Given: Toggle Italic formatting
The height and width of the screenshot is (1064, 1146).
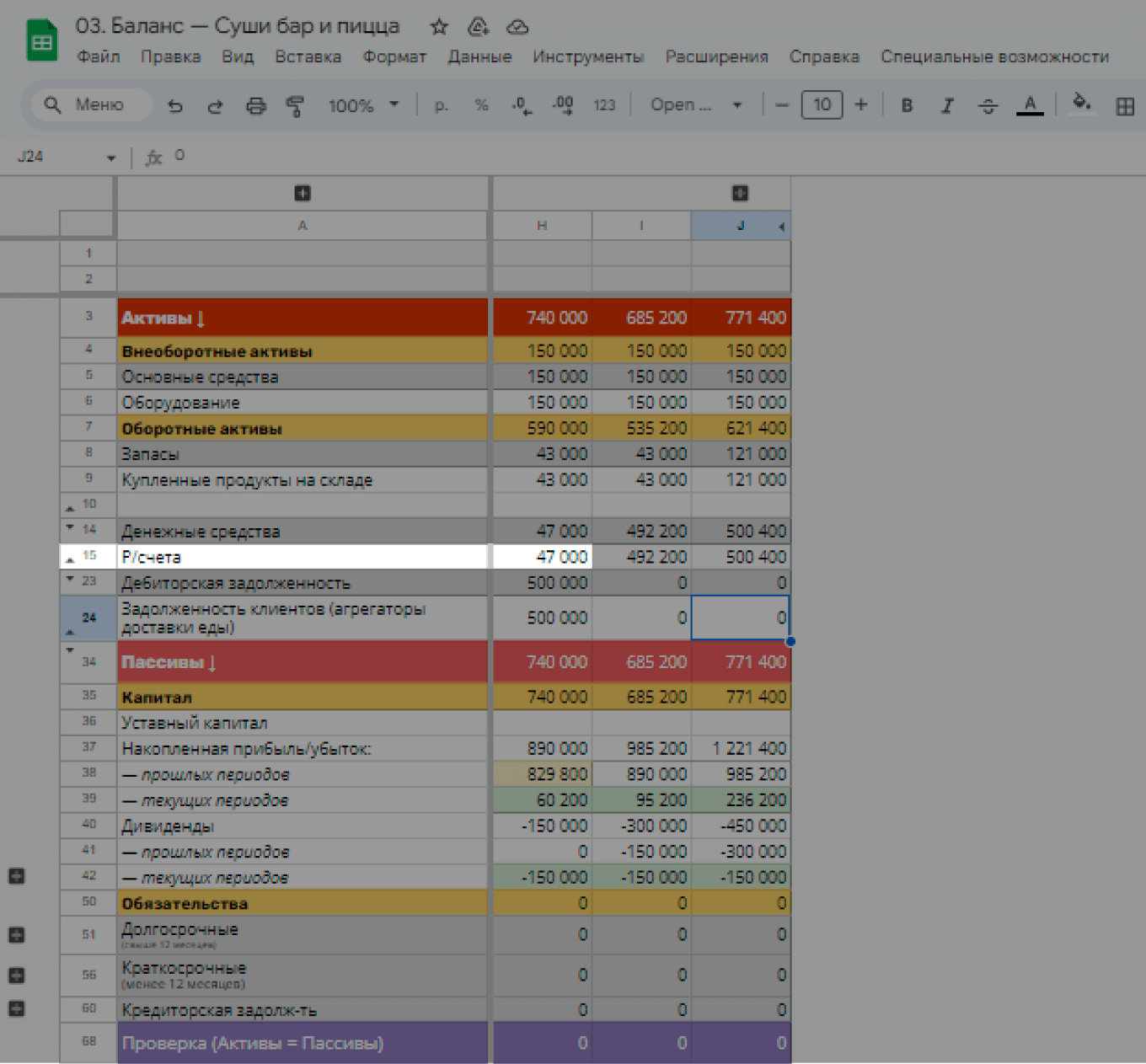Looking at the screenshot, I should coord(947,105).
